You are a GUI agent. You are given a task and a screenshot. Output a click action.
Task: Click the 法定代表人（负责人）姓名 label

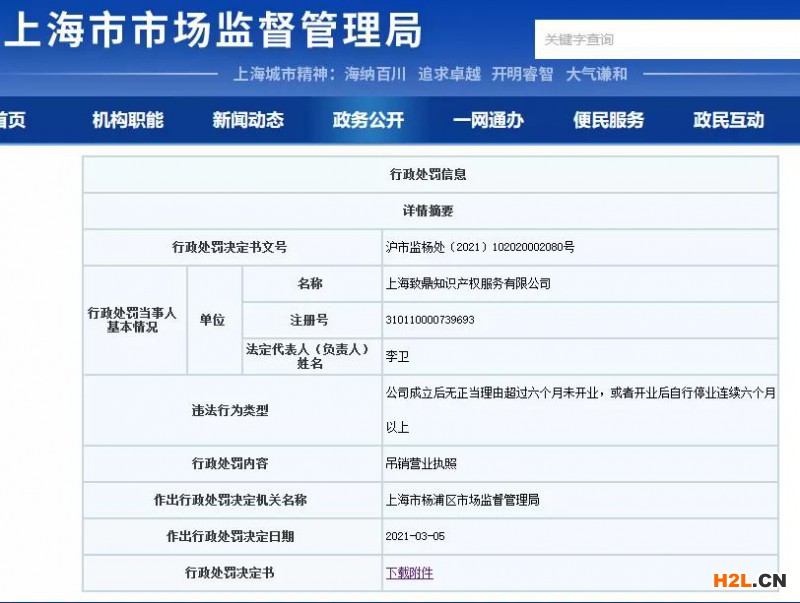pyautogui.click(x=308, y=356)
